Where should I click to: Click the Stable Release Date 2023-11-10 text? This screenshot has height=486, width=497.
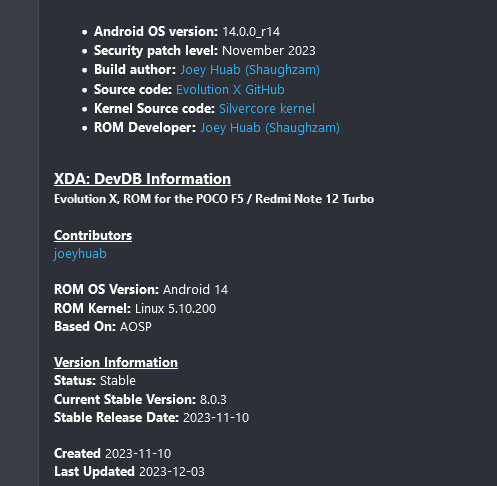click(x=151, y=417)
